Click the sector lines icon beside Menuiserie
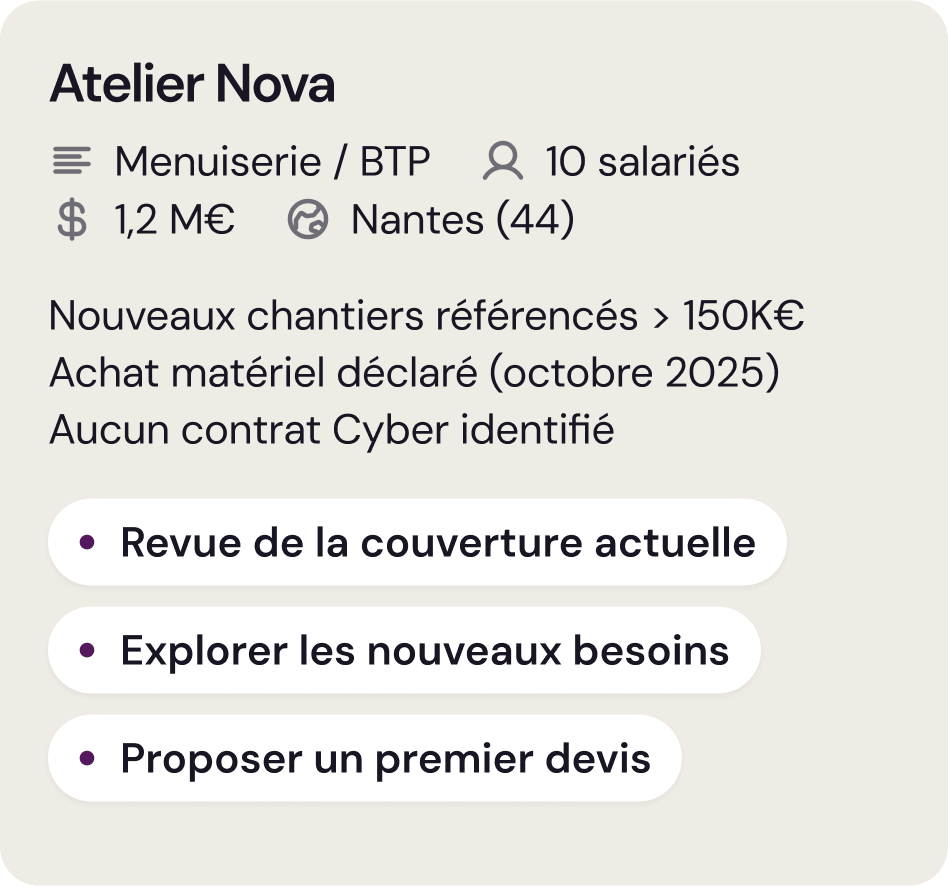 tap(71, 161)
